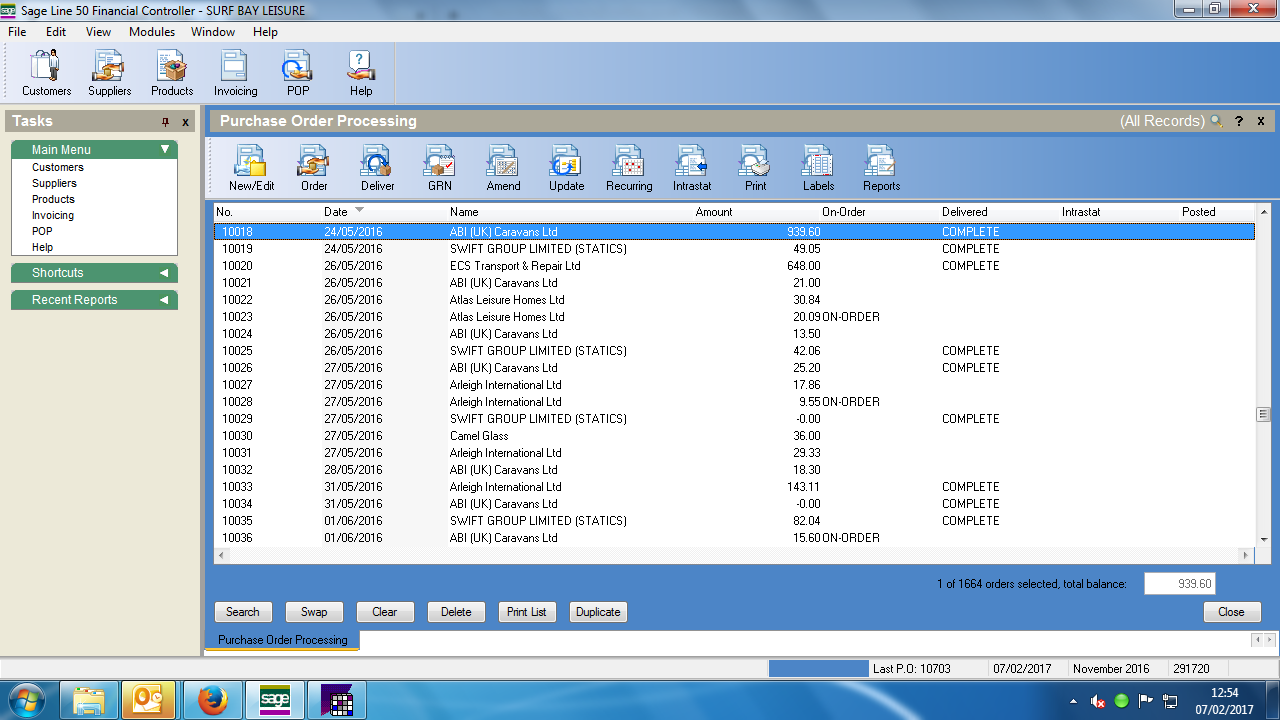Open Reports in the POP toolbar
Image resolution: width=1280 pixels, height=720 pixels.
pos(881,168)
